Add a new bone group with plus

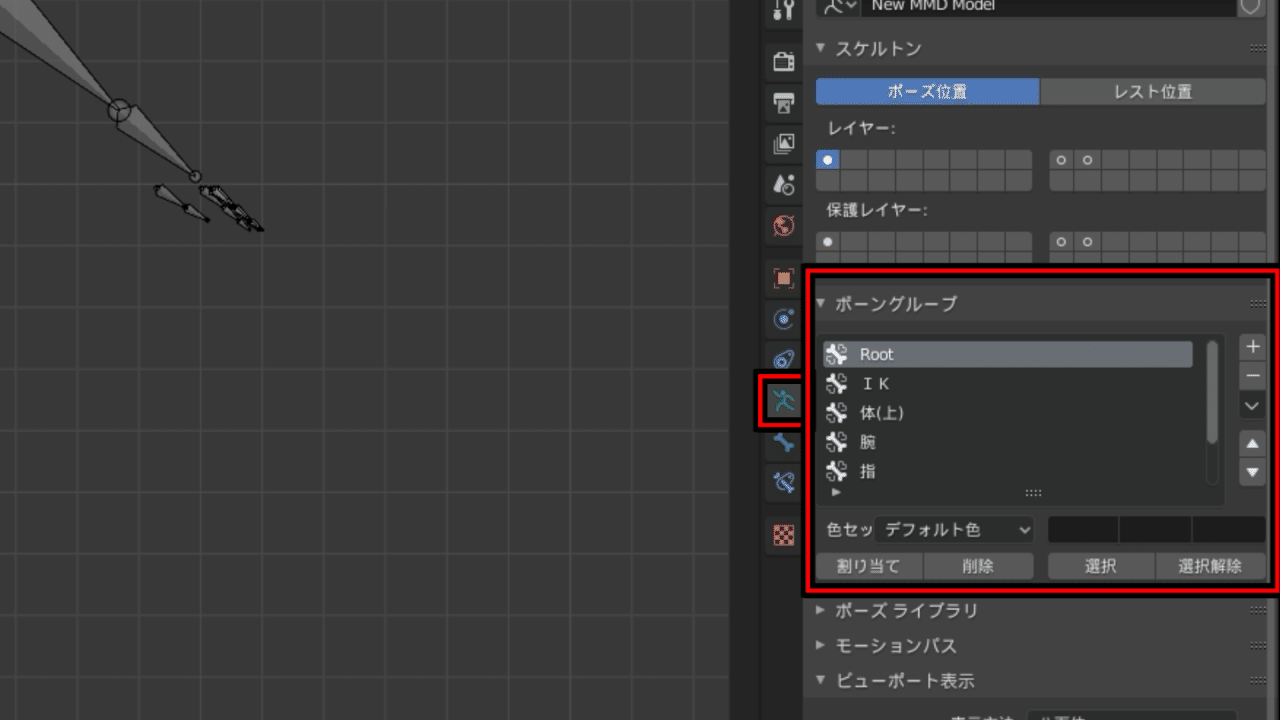point(1252,347)
